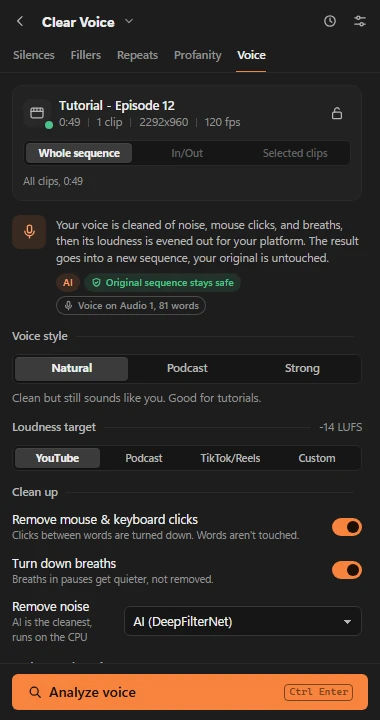The image size is (380, 720).
Task: Switch to the Fillers tab
Action: (x=86, y=55)
